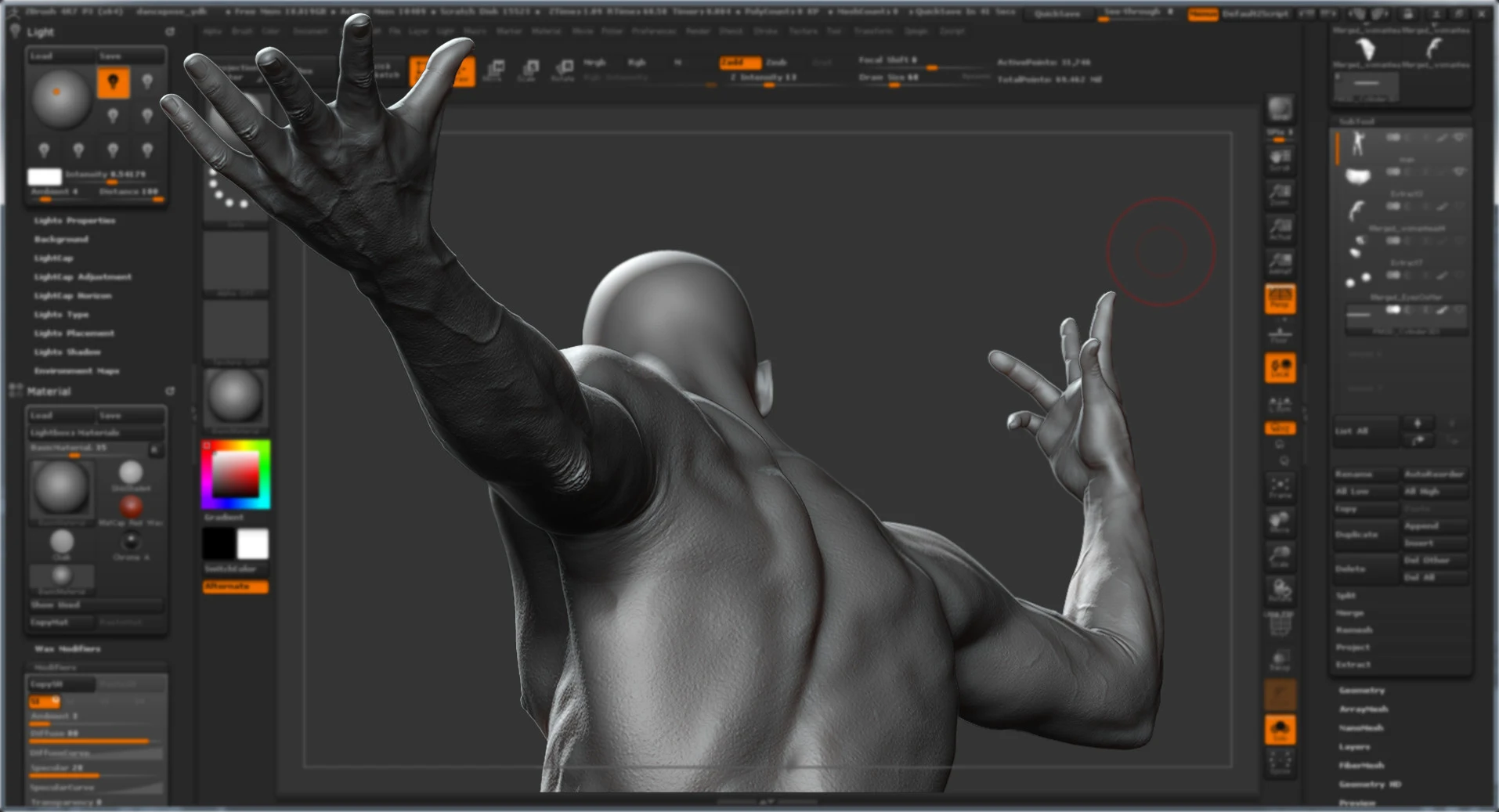
Task: Expand Lights Placement section
Action: pyautogui.click(x=74, y=334)
